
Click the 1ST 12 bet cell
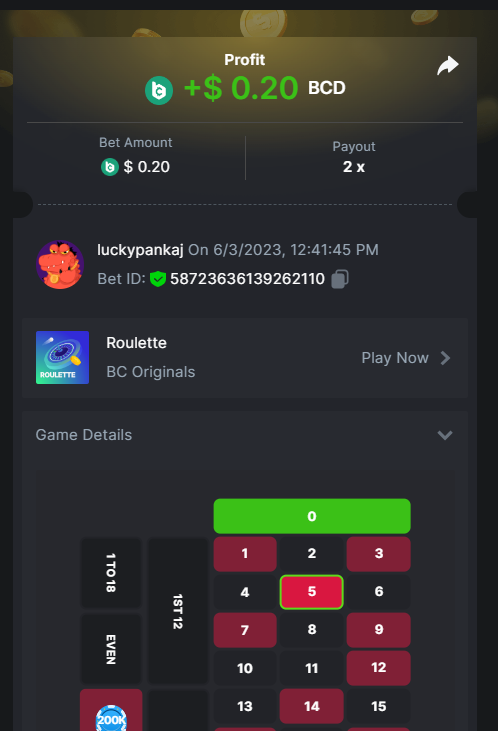pyautogui.click(x=178, y=611)
